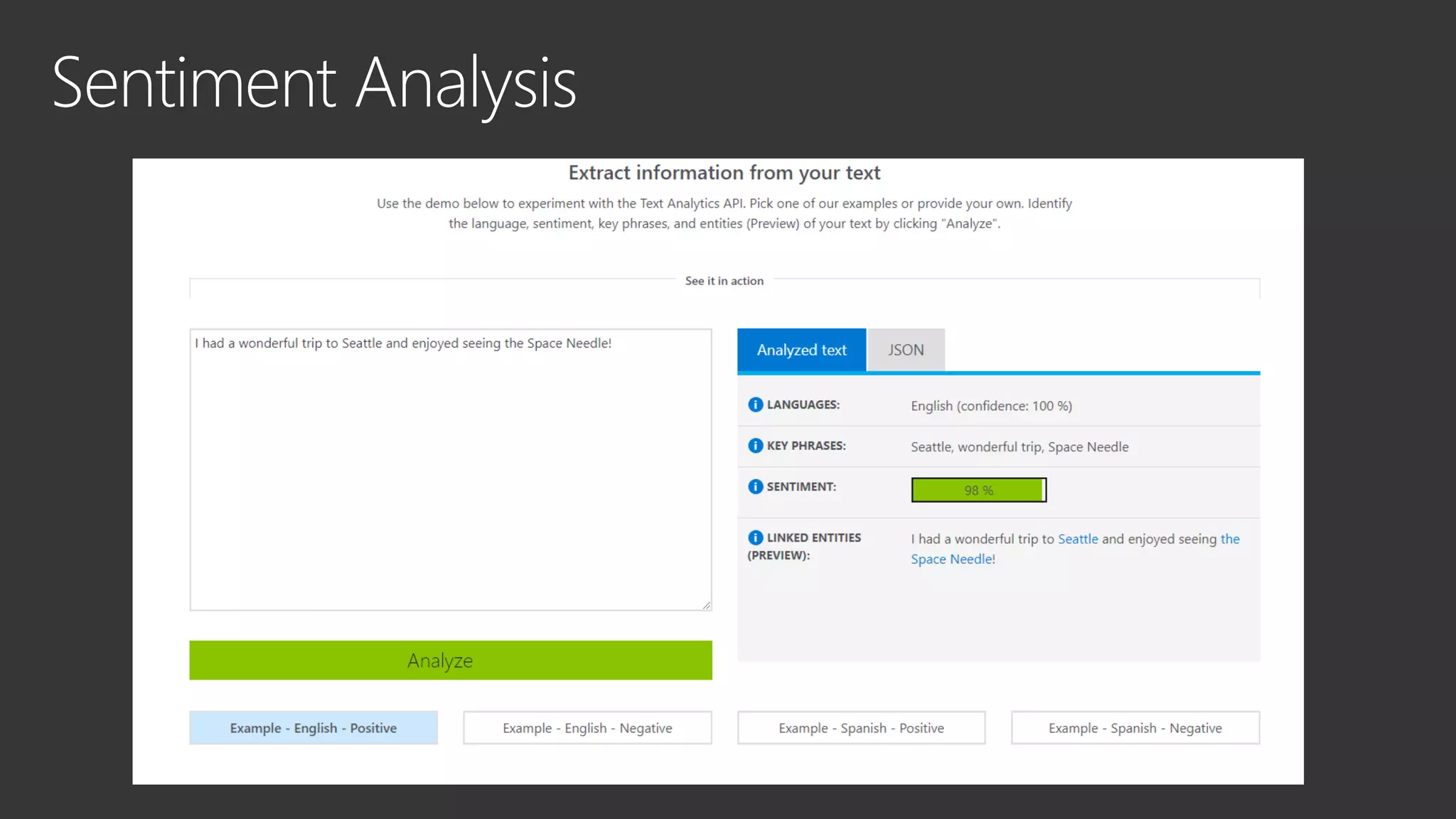Image resolution: width=1456 pixels, height=819 pixels.
Task: Click the text area resize handle
Action: point(706,605)
